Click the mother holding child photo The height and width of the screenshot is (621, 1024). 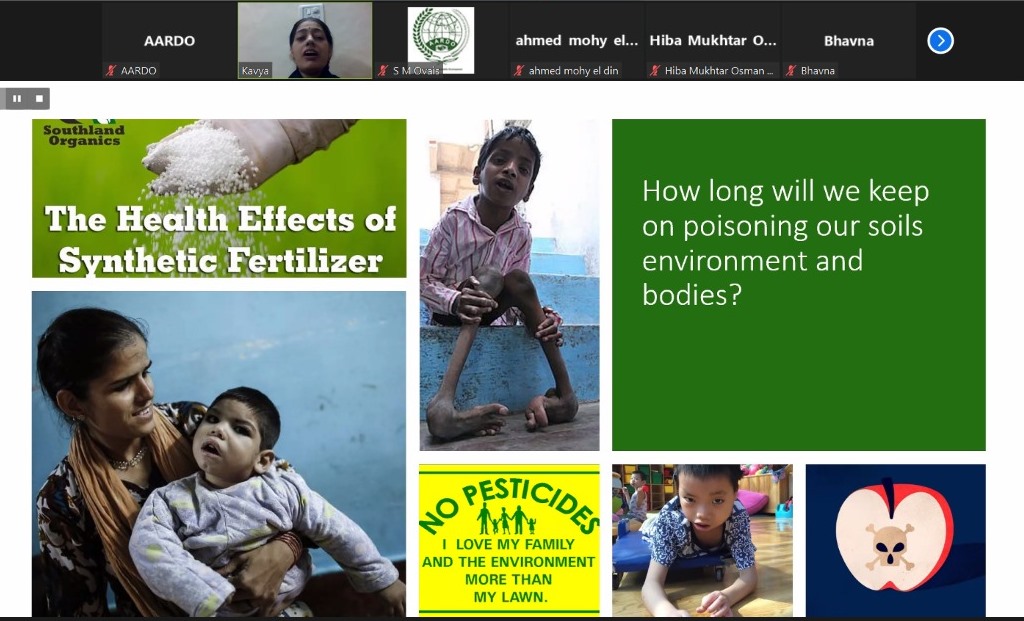point(219,454)
